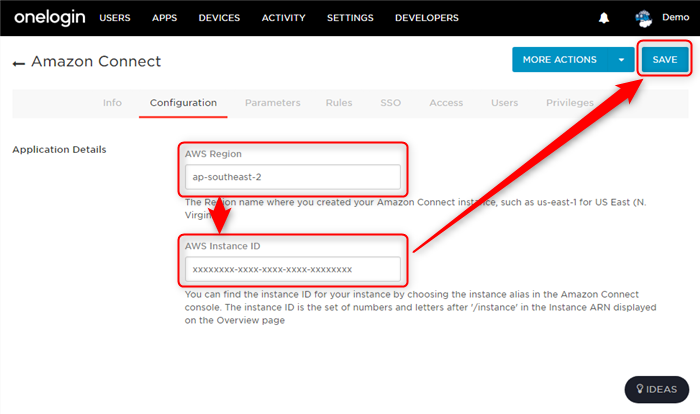Go back using arrow beside Amazon Connect
This screenshot has height=414, width=700.
click(x=19, y=64)
